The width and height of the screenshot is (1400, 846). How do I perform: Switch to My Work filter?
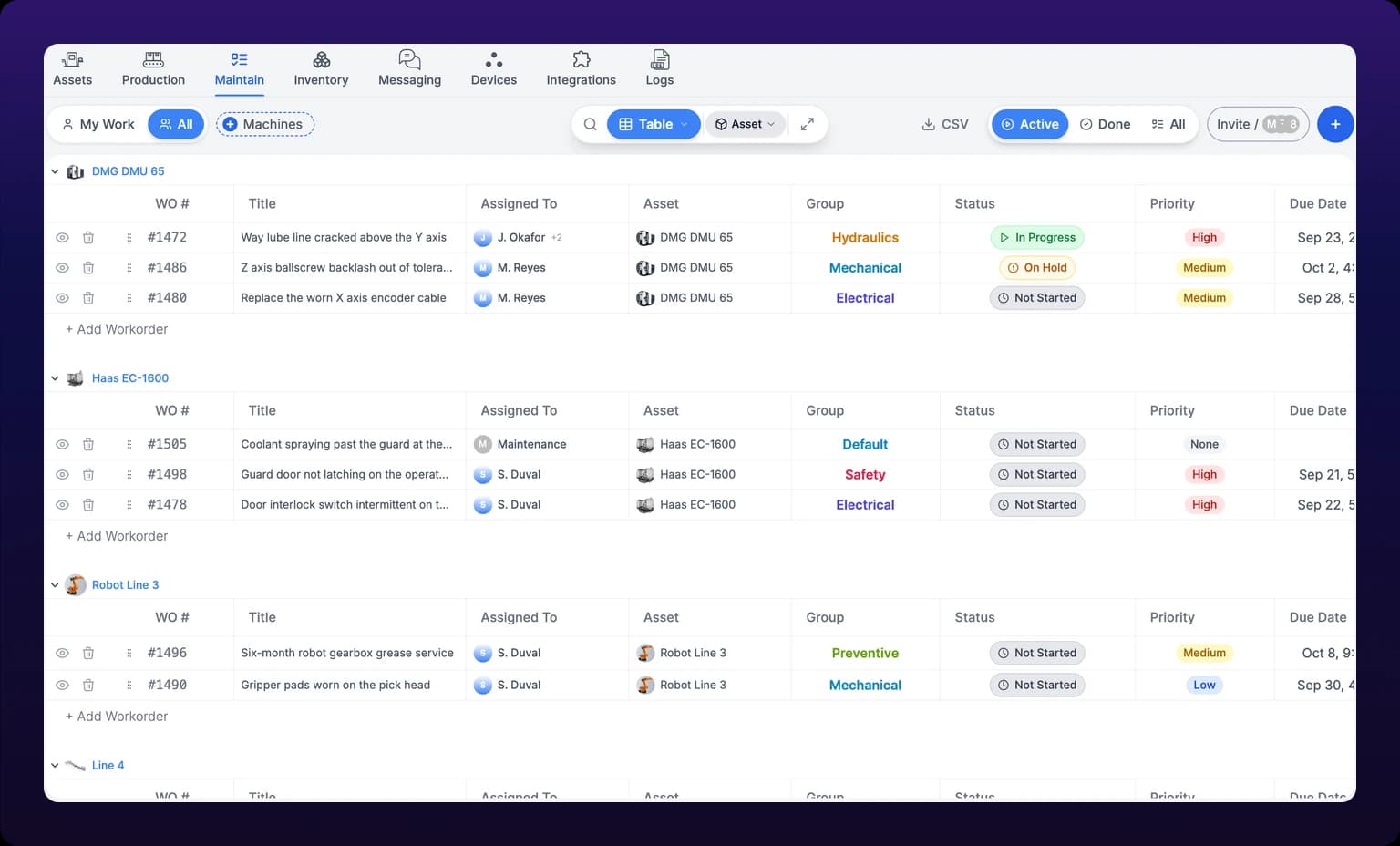pyautogui.click(x=98, y=124)
